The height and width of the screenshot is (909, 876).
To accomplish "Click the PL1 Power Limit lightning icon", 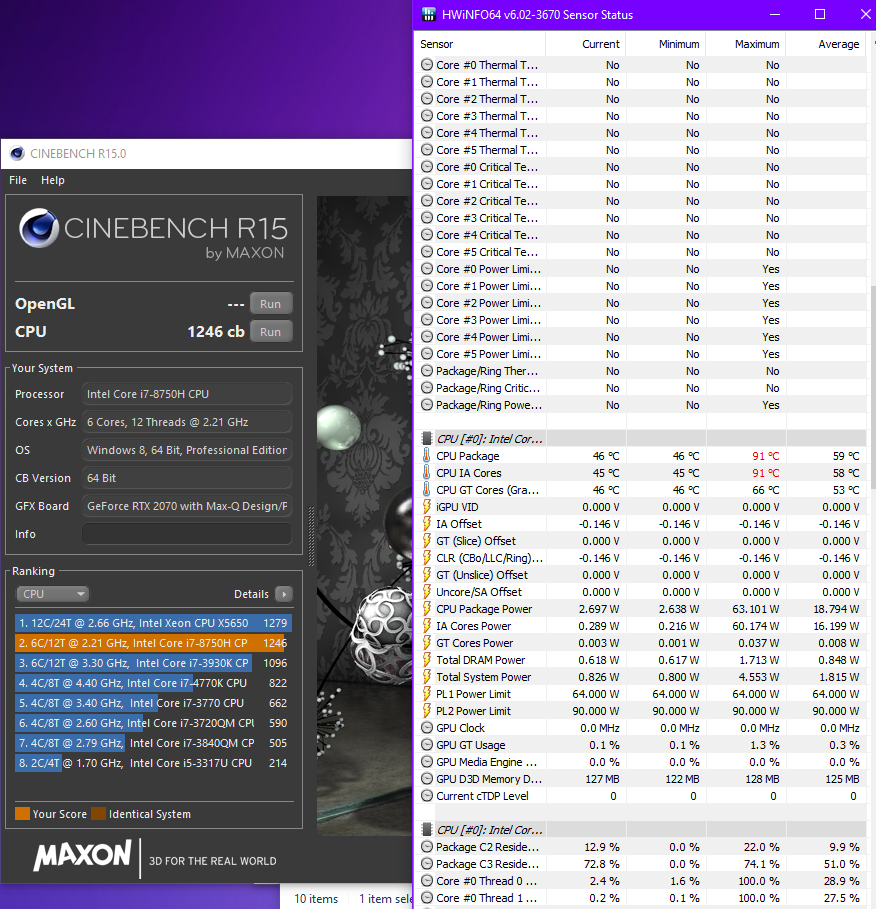I will (427, 694).
